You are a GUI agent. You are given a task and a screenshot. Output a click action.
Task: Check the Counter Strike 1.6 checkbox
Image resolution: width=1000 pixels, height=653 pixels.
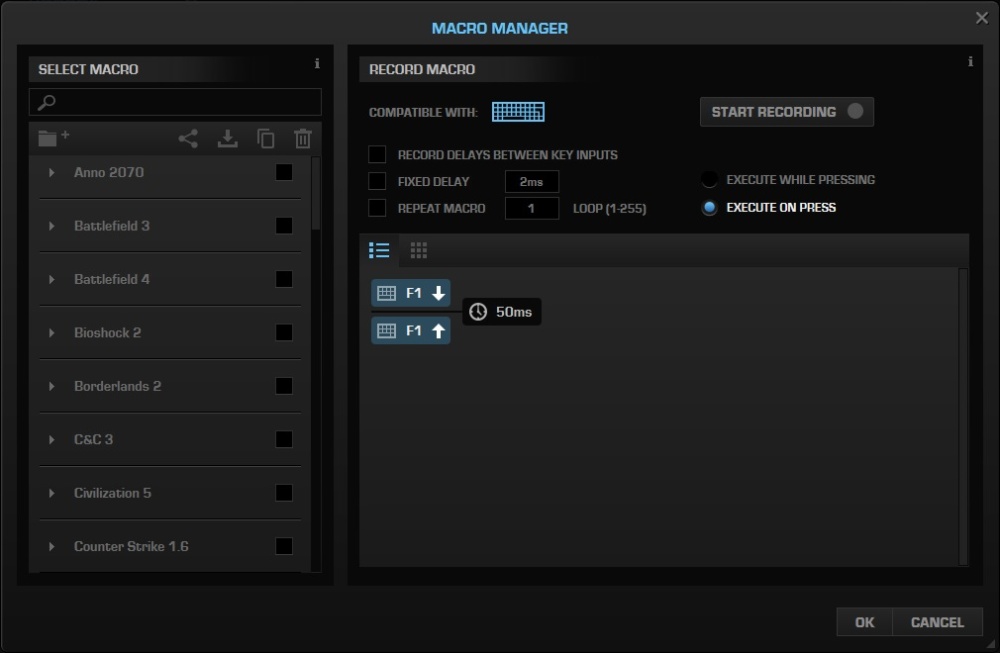(x=284, y=547)
